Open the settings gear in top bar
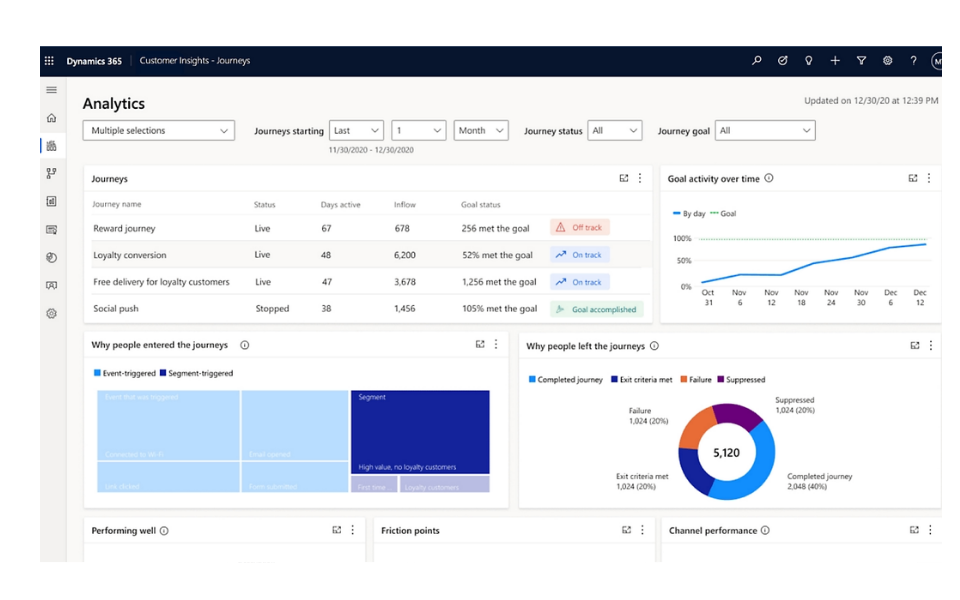 (x=887, y=61)
